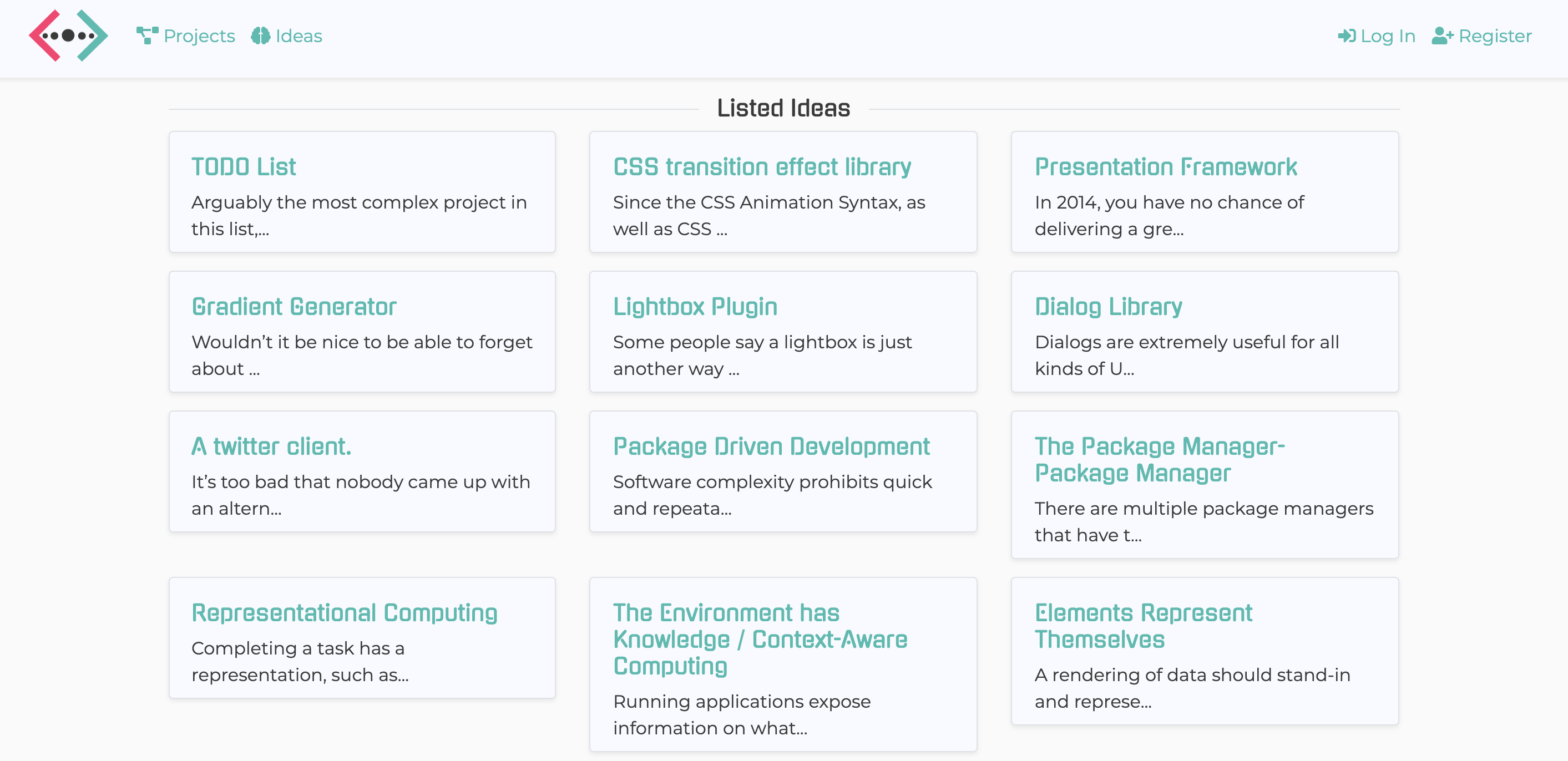Screen dimensions: 1568x761
Task: Click the Register link text
Action: (1494, 36)
